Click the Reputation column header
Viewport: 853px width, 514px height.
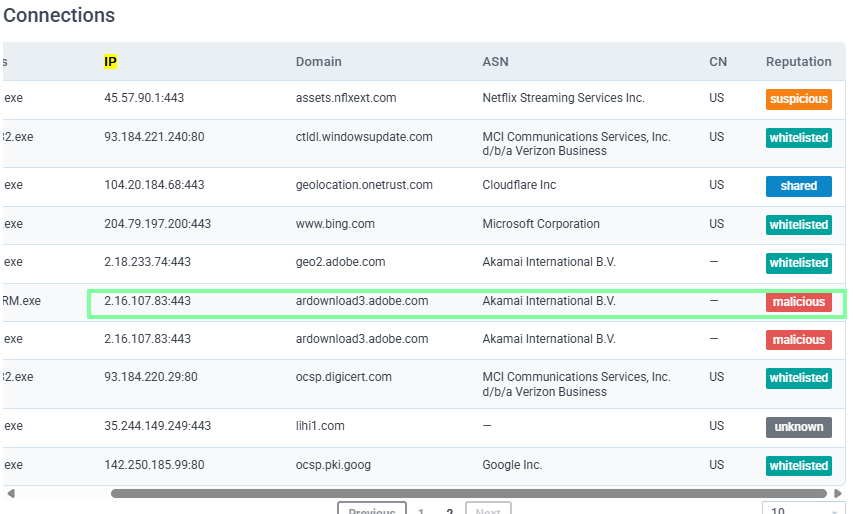pos(798,62)
